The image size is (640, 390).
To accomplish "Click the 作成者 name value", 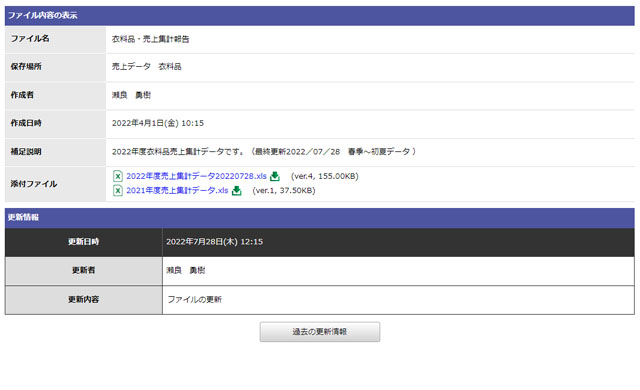I will [x=131, y=95].
